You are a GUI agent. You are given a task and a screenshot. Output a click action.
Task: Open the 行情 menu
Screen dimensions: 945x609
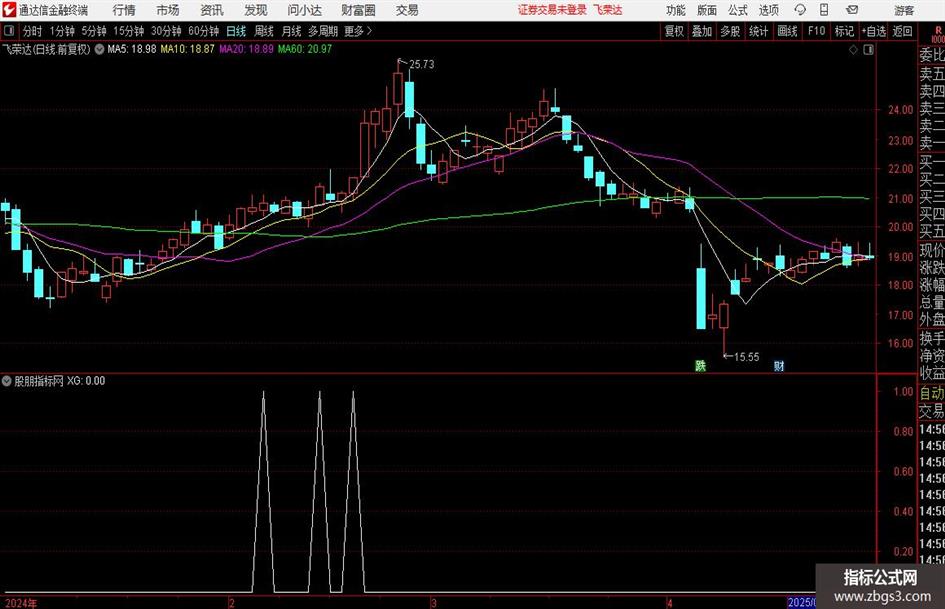click(124, 10)
